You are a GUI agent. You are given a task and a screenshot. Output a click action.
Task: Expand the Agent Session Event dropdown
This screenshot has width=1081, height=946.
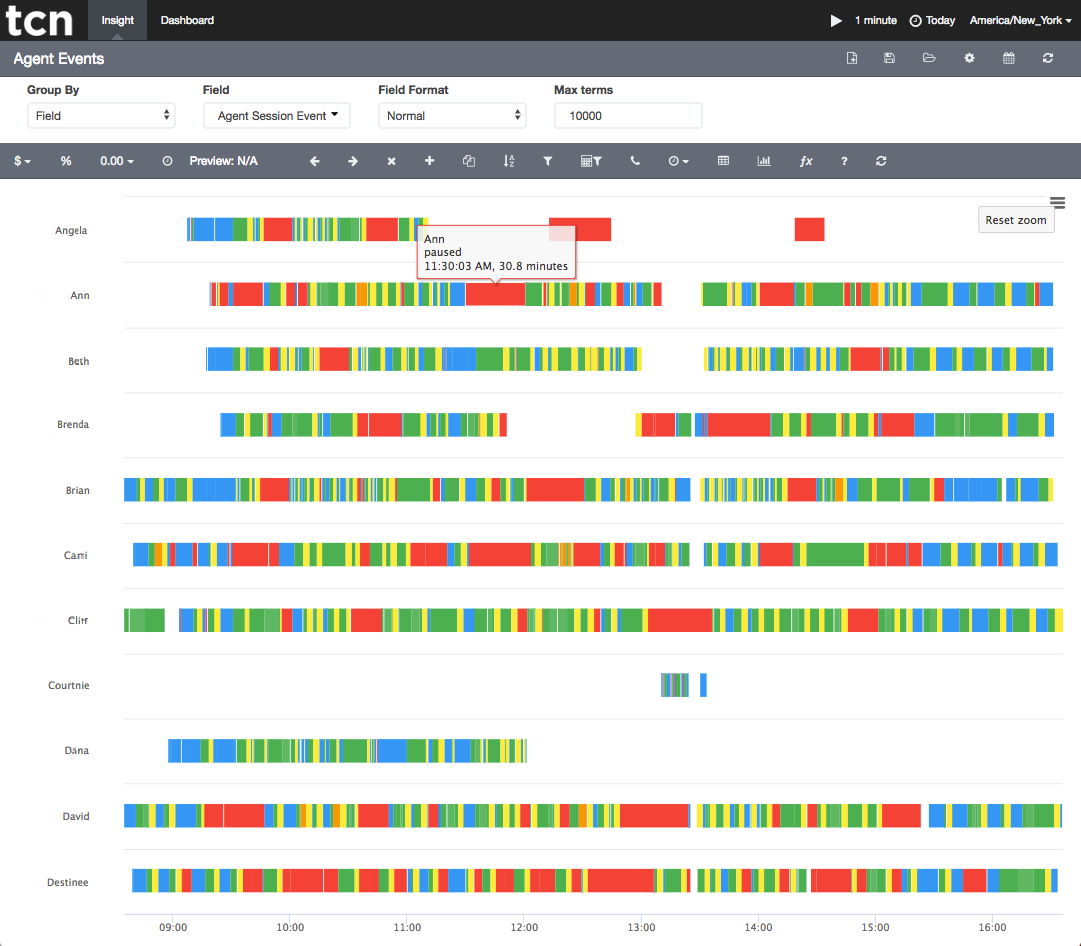277,116
